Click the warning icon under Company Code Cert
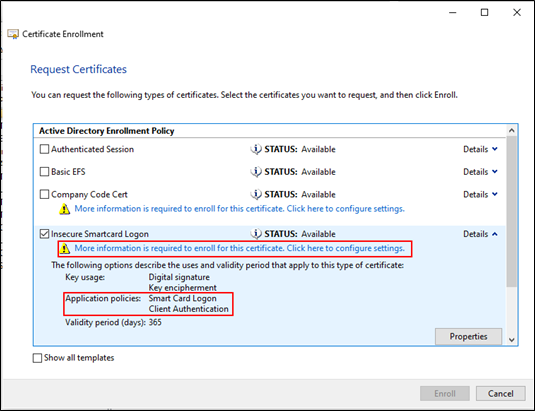Screen dimensions: 535x411 pos(64,209)
